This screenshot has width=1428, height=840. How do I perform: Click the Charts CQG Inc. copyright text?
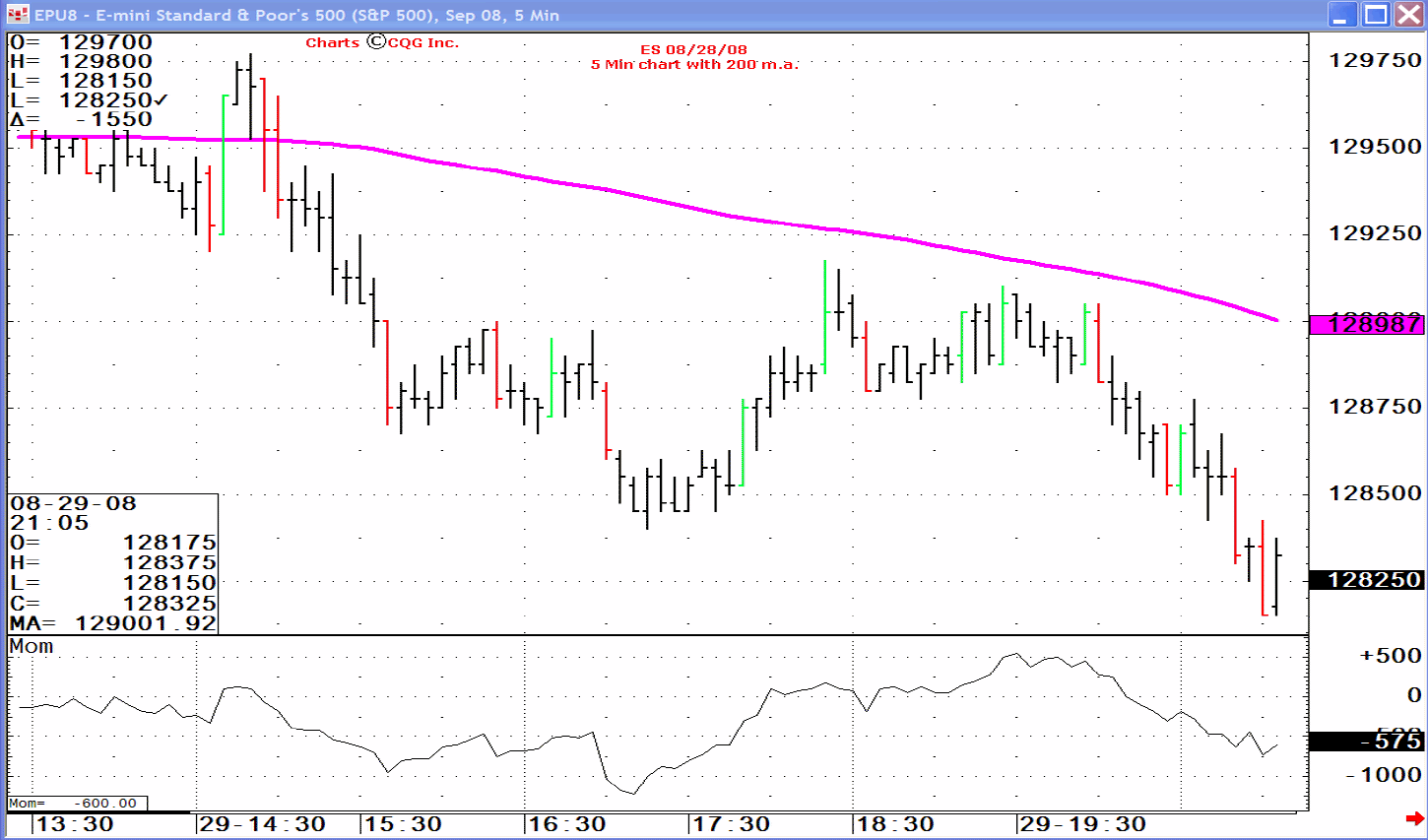click(382, 42)
